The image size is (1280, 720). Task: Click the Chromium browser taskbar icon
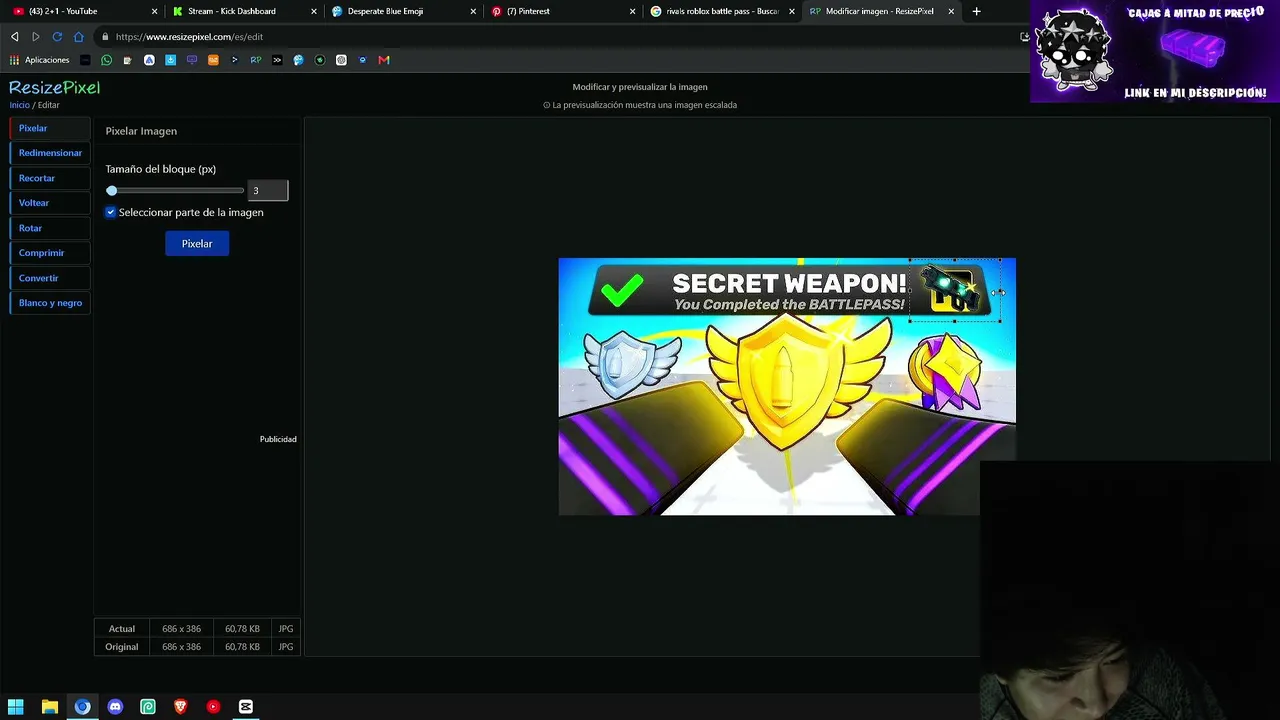82,707
